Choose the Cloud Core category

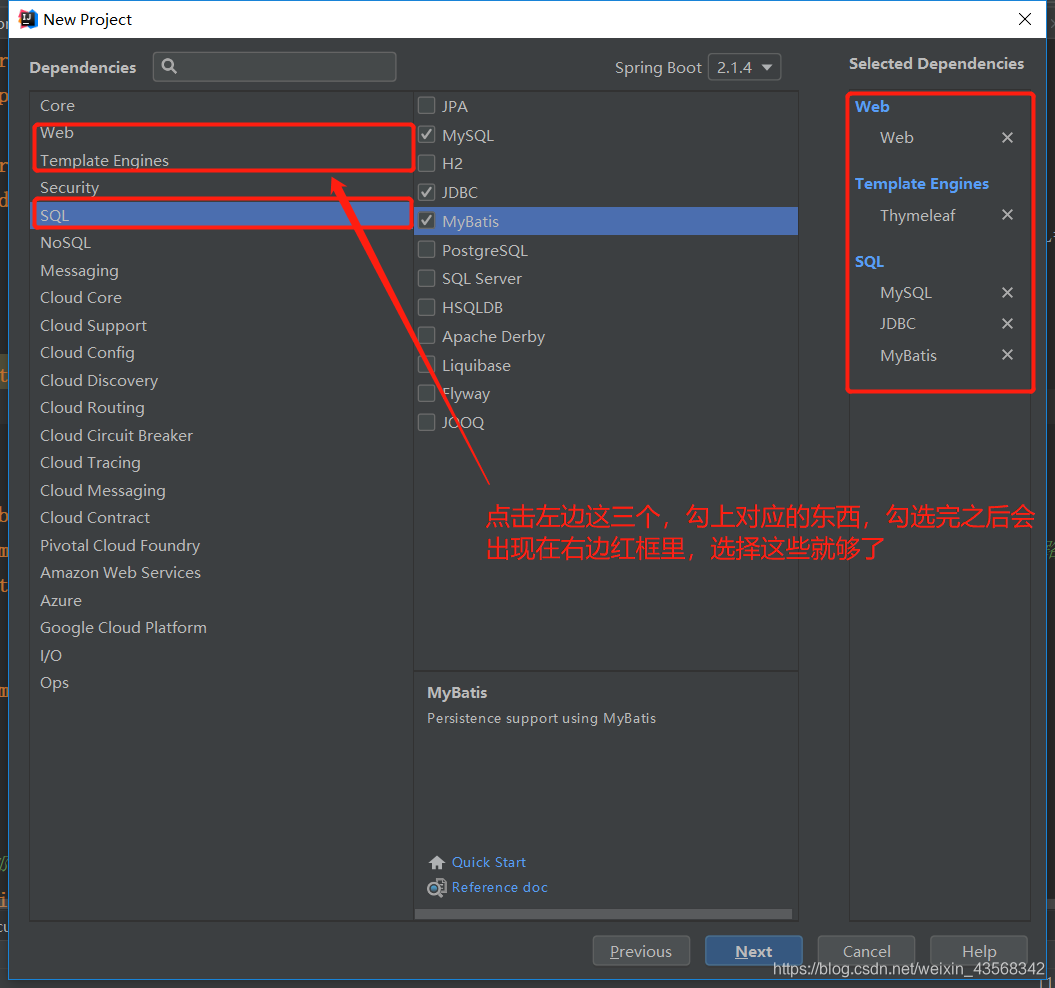pyautogui.click(x=221, y=297)
